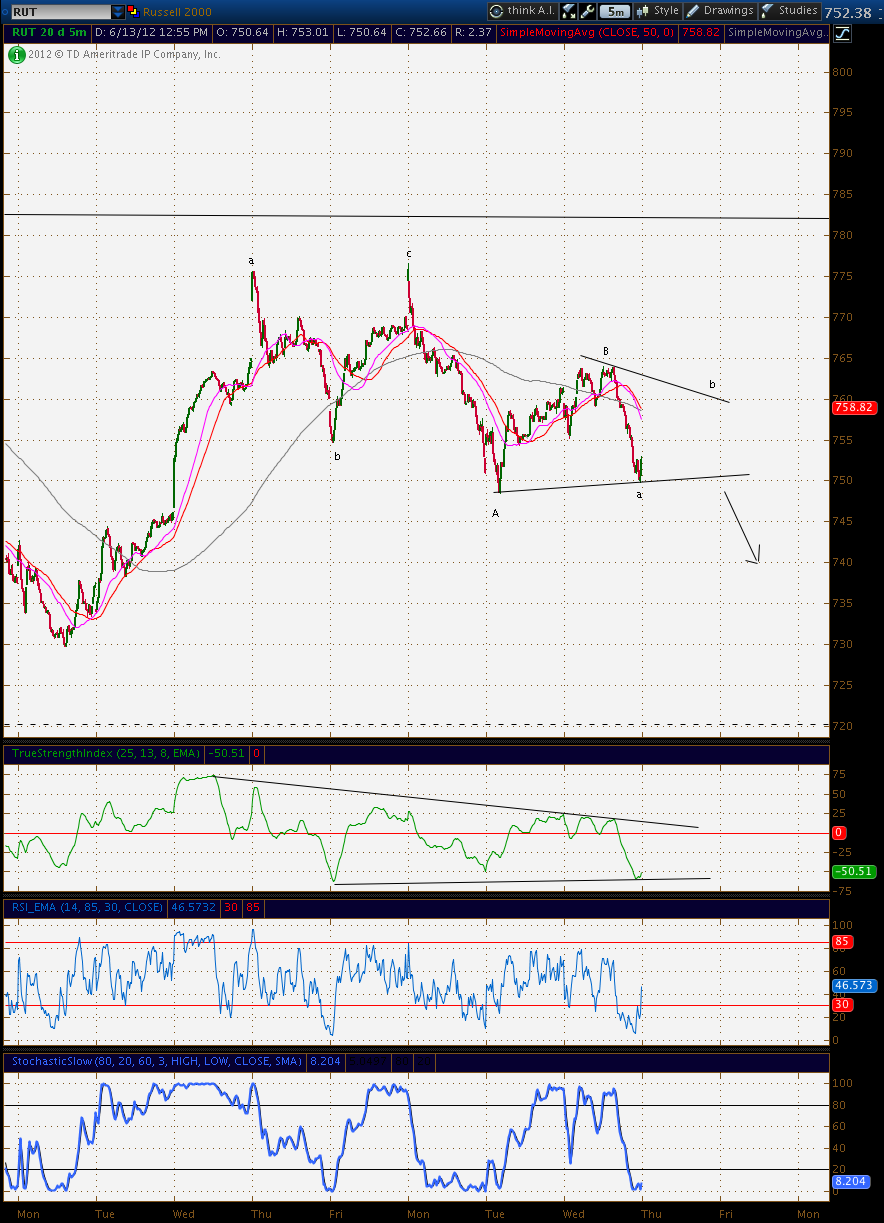This screenshot has height=1223, width=884.
Task: Click the flask quick-study icon
Action: pos(569,11)
